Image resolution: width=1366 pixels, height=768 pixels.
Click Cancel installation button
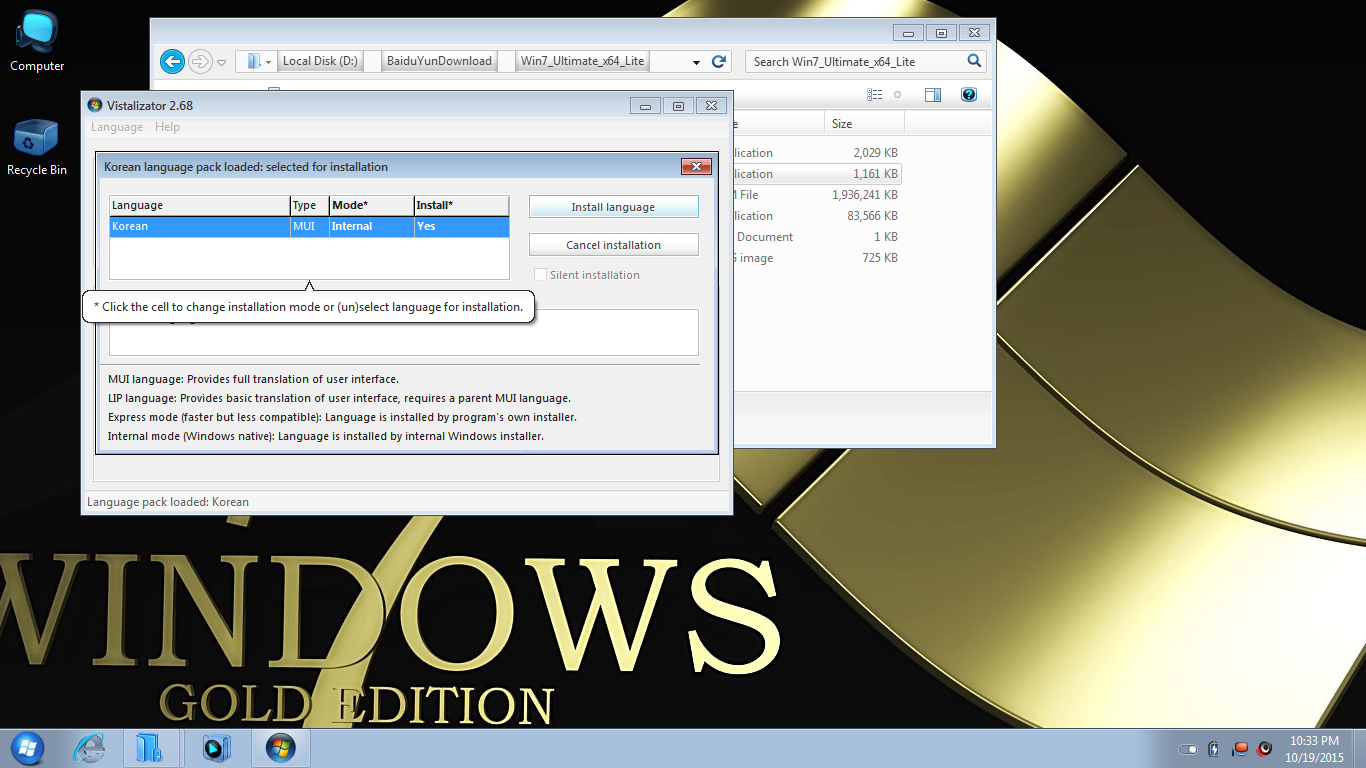click(x=613, y=245)
